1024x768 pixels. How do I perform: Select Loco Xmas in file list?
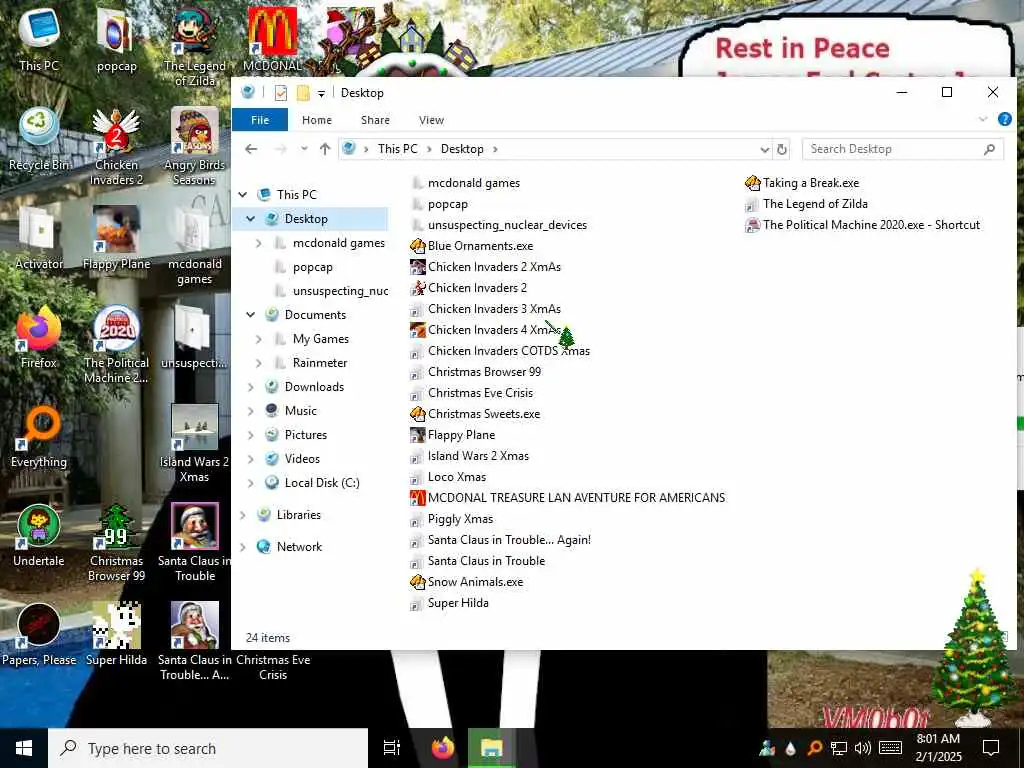(x=456, y=477)
